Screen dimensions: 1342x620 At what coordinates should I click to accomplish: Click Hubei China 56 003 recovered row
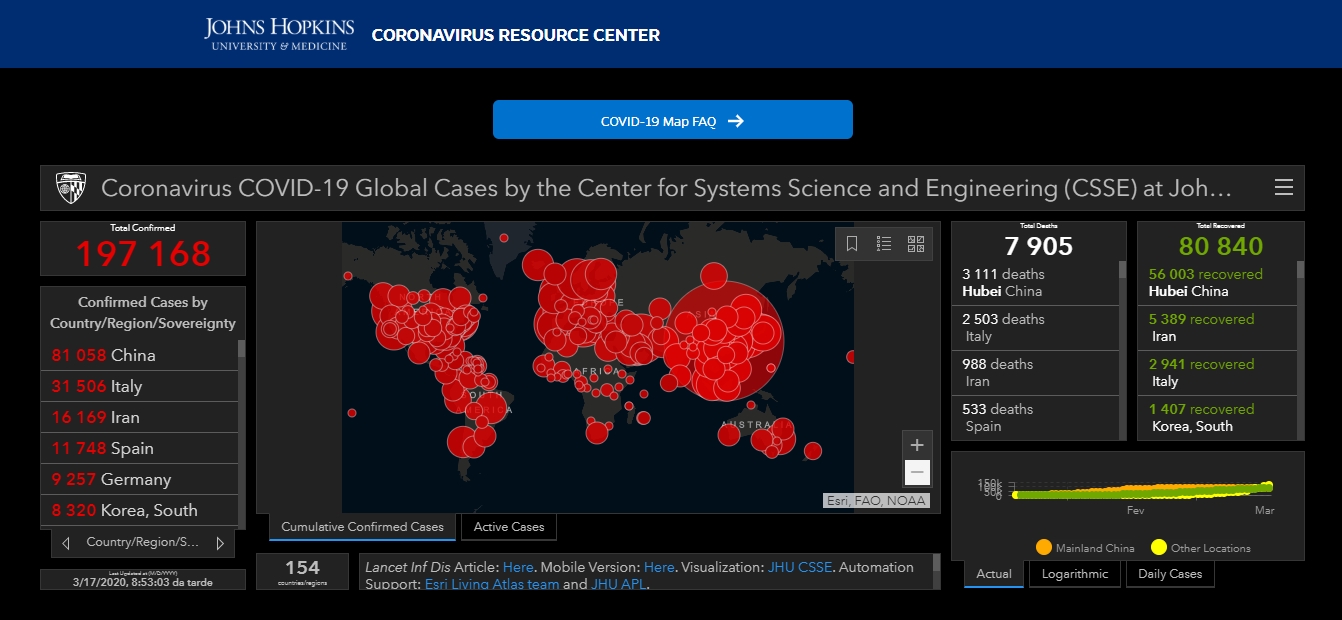coord(1217,283)
